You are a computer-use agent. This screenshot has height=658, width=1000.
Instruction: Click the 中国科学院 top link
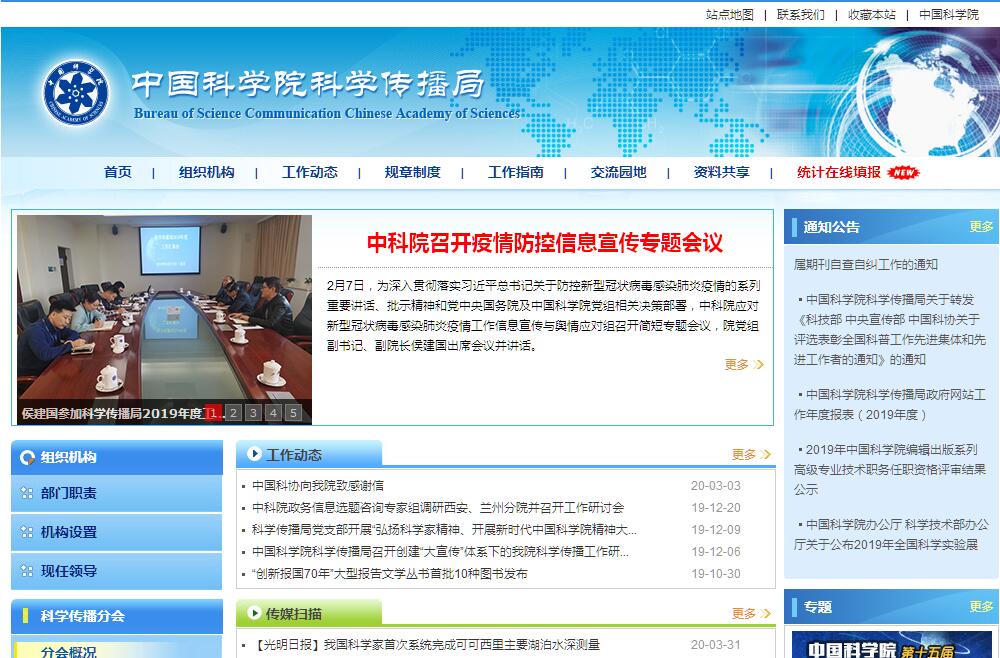click(949, 15)
